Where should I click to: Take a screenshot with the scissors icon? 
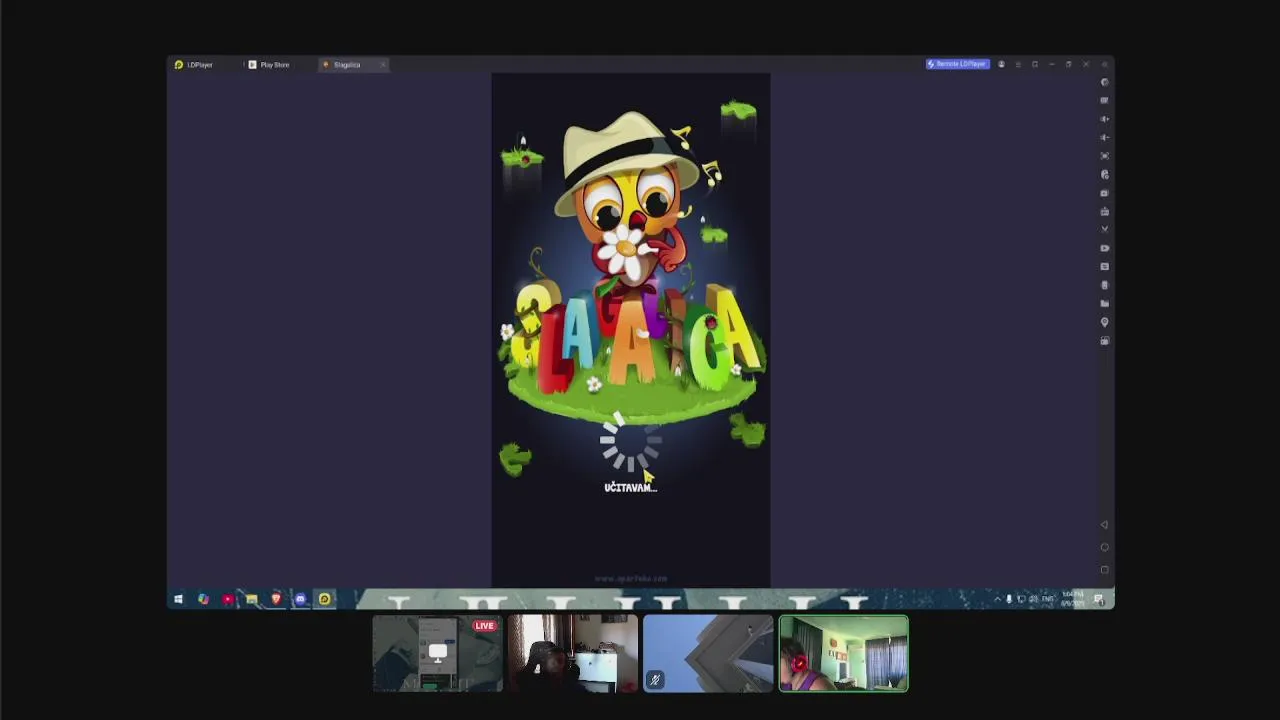(x=1105, y=230)
